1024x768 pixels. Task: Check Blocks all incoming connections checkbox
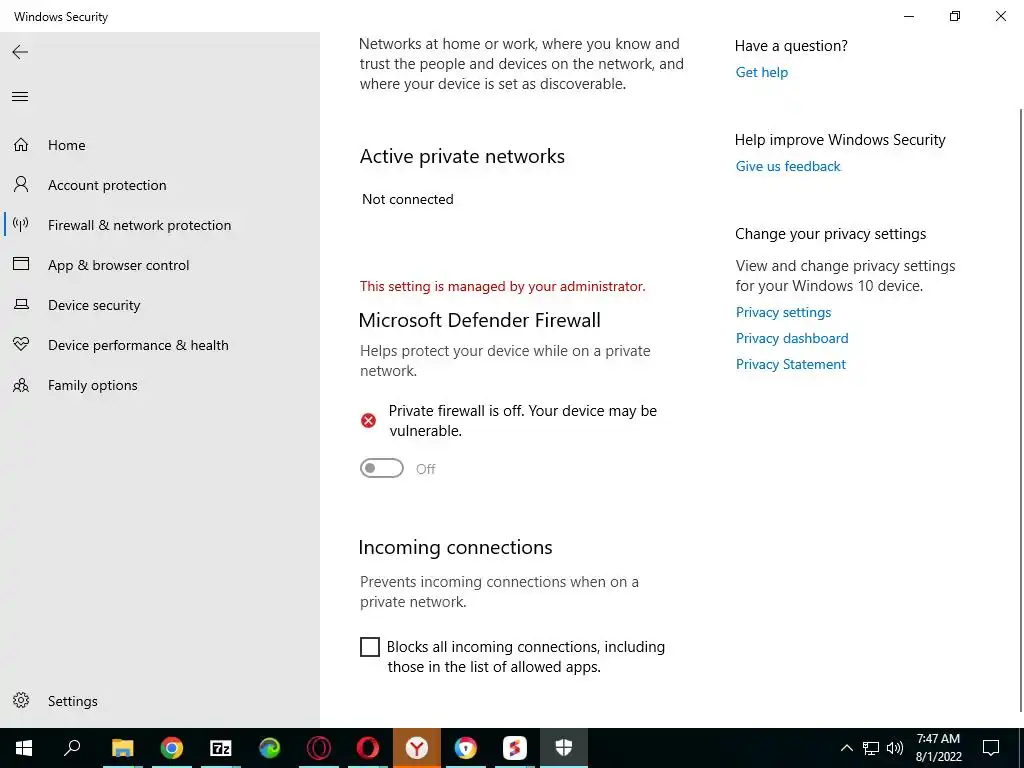coord(370,647)
